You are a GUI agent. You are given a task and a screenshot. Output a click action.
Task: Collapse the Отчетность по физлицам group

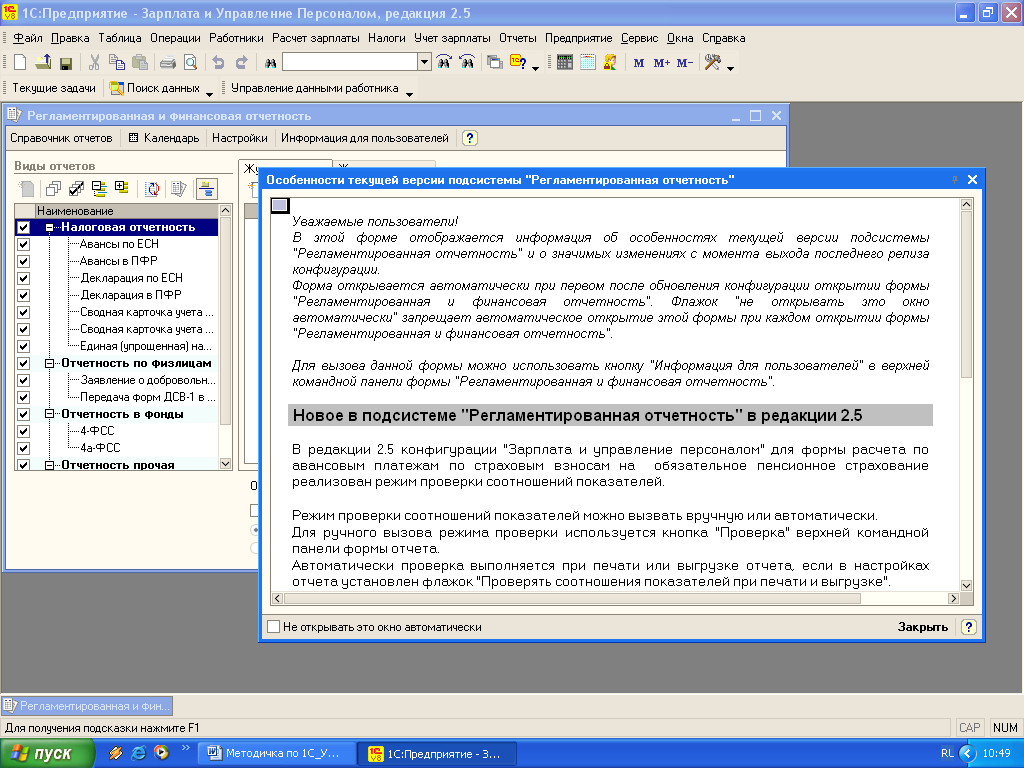click(50, 363)
